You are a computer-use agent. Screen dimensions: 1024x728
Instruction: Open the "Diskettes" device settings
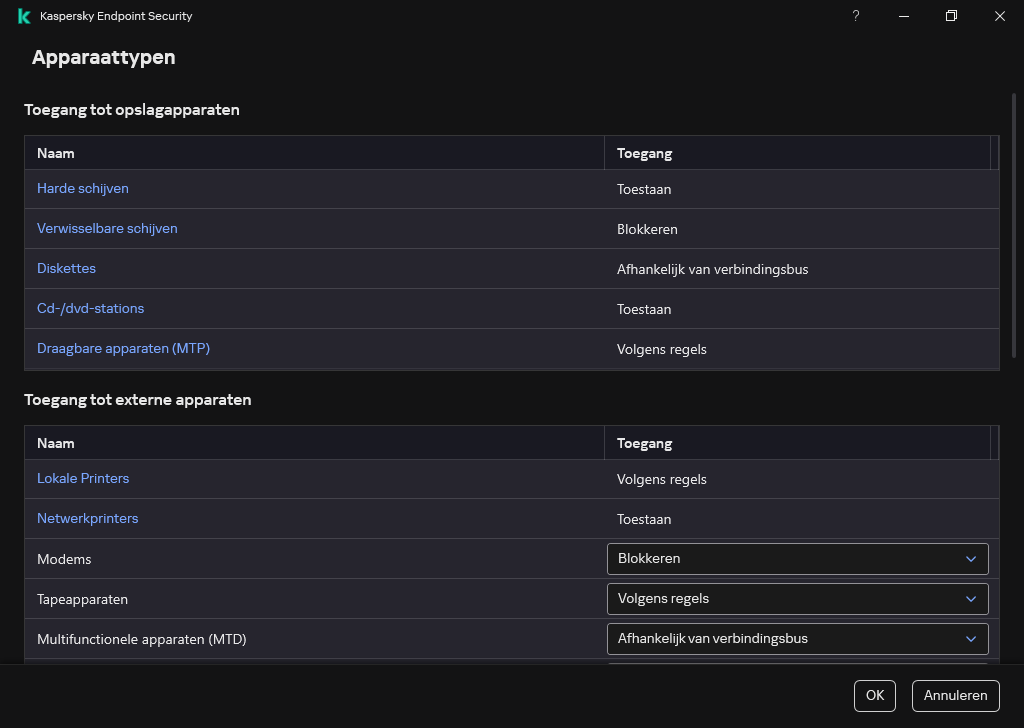click(66, 268)
